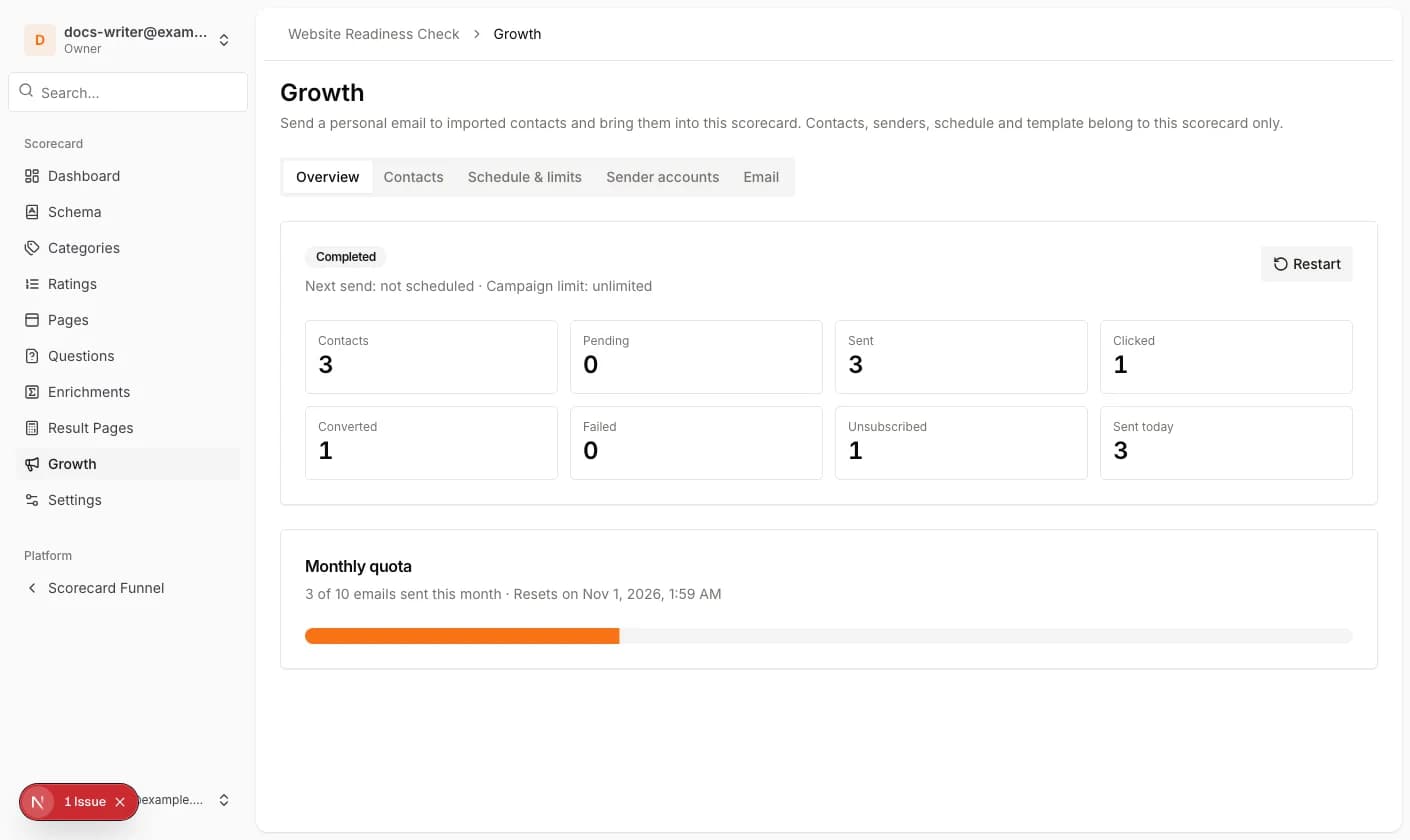Click the monthly quota progress bar
Screen dimensions: 1410x840
pyautogui.click(x=829, y=636)
